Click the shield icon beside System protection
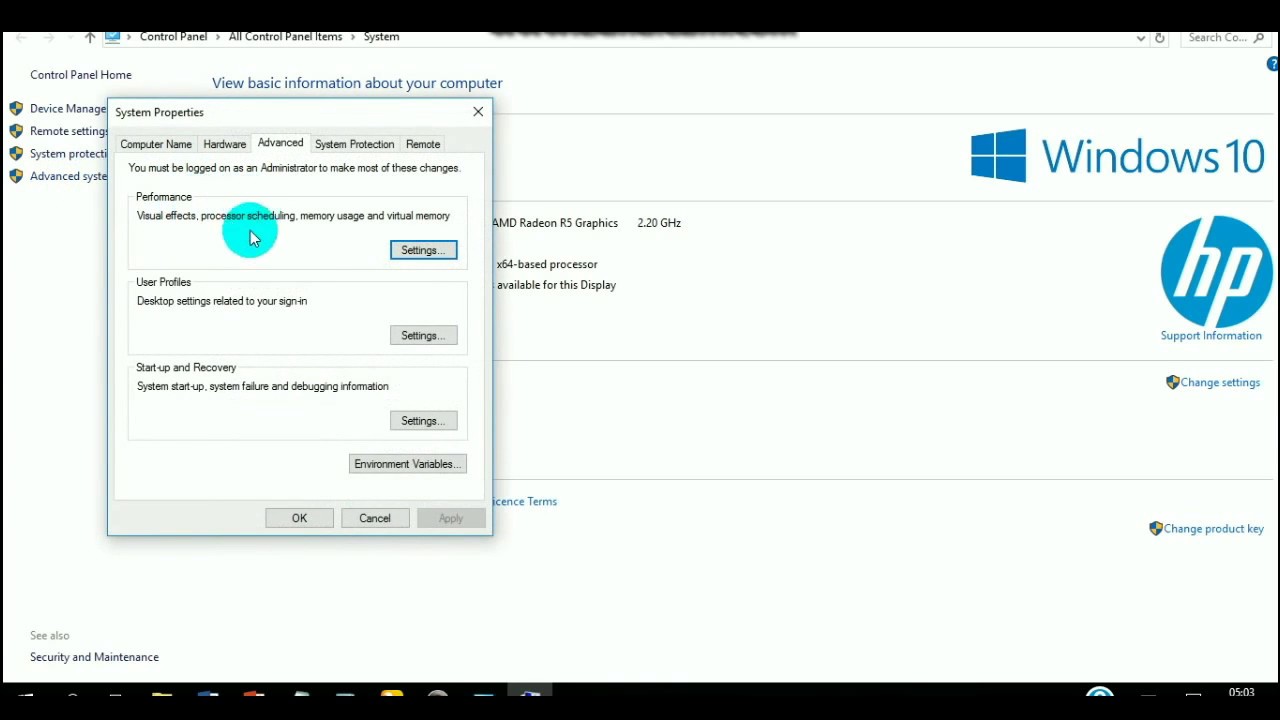The image size is (1280, 720). (16, 154)
